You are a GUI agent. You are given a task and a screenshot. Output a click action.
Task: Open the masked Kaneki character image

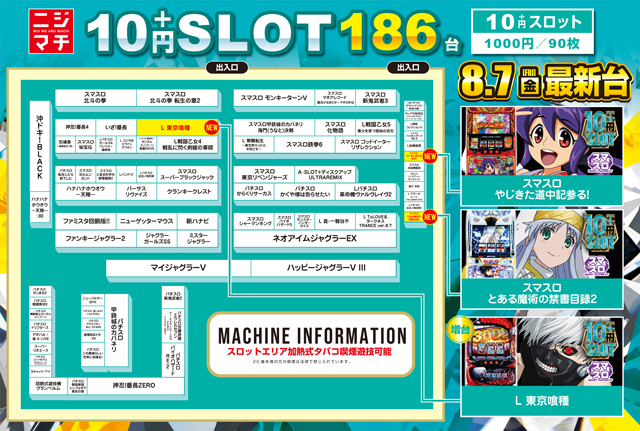tap(549, 352)
